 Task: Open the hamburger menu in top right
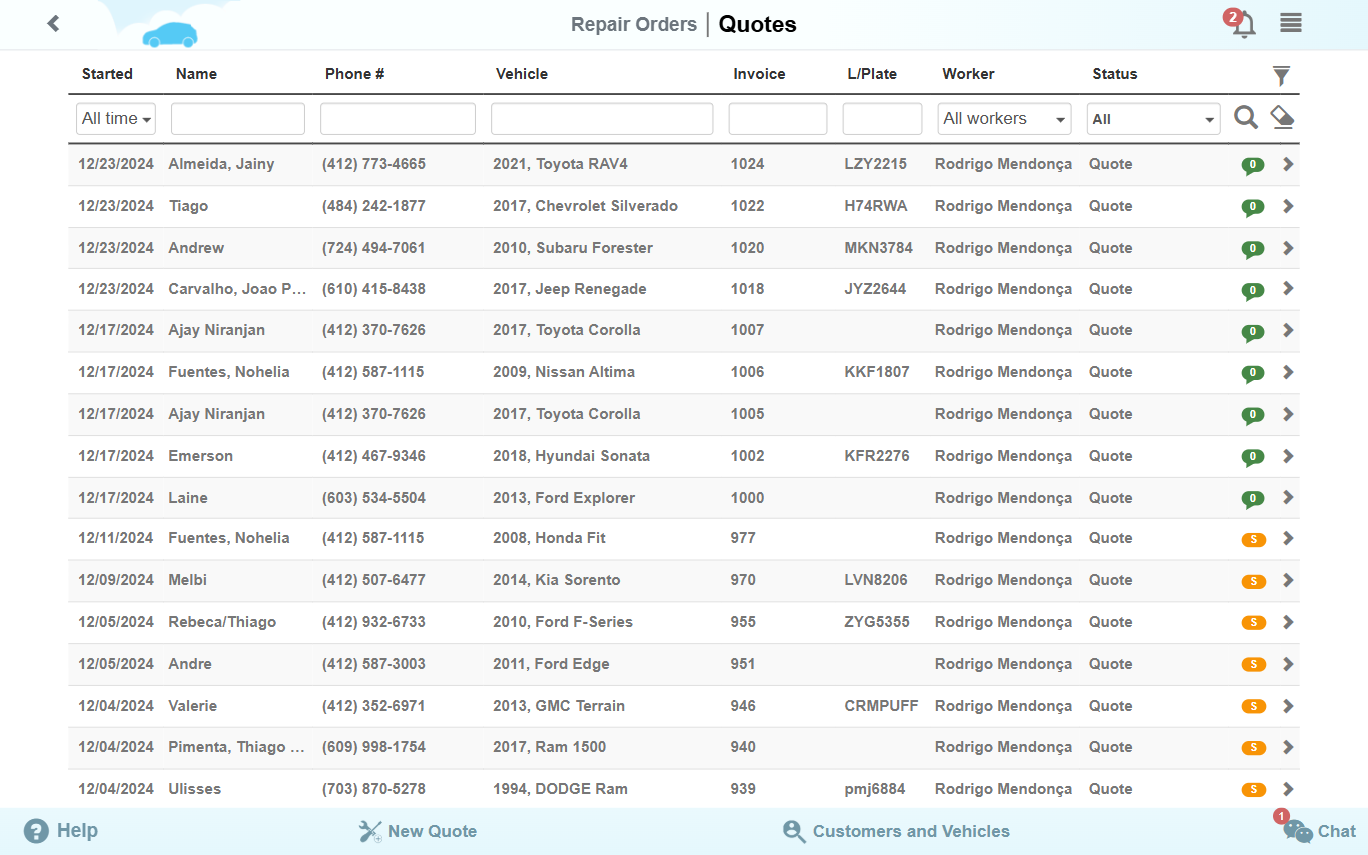click(x=1290, y=23)
